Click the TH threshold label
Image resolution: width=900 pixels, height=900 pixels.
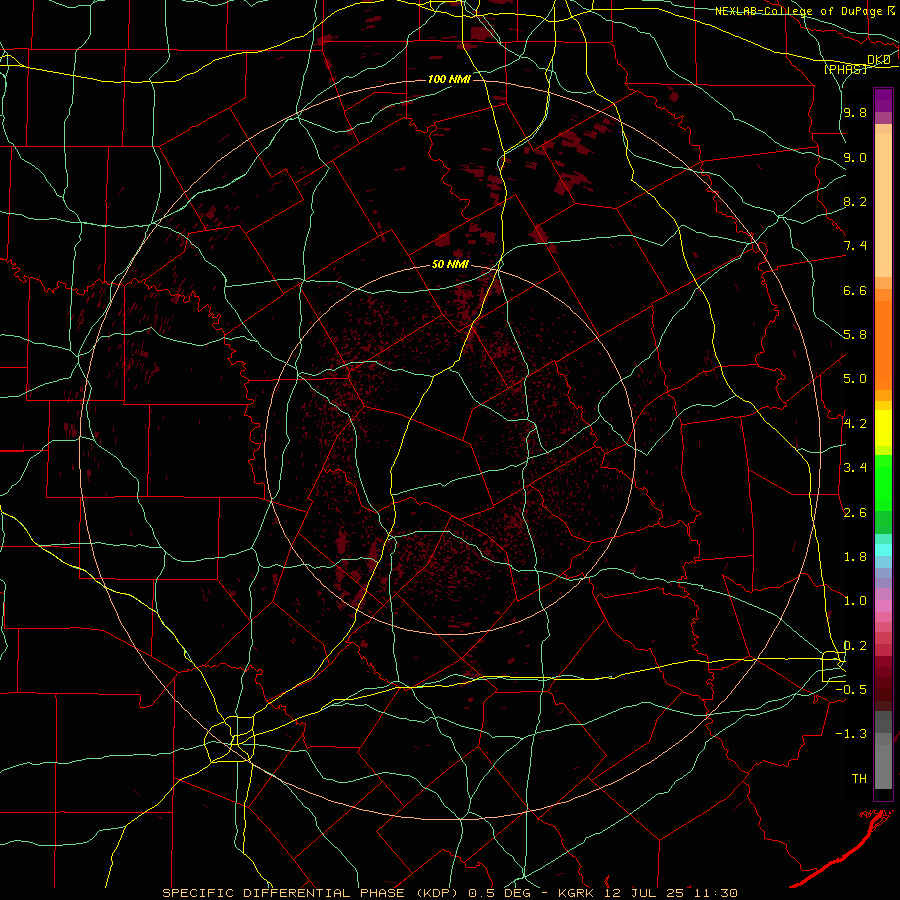[x=859, y=779]
